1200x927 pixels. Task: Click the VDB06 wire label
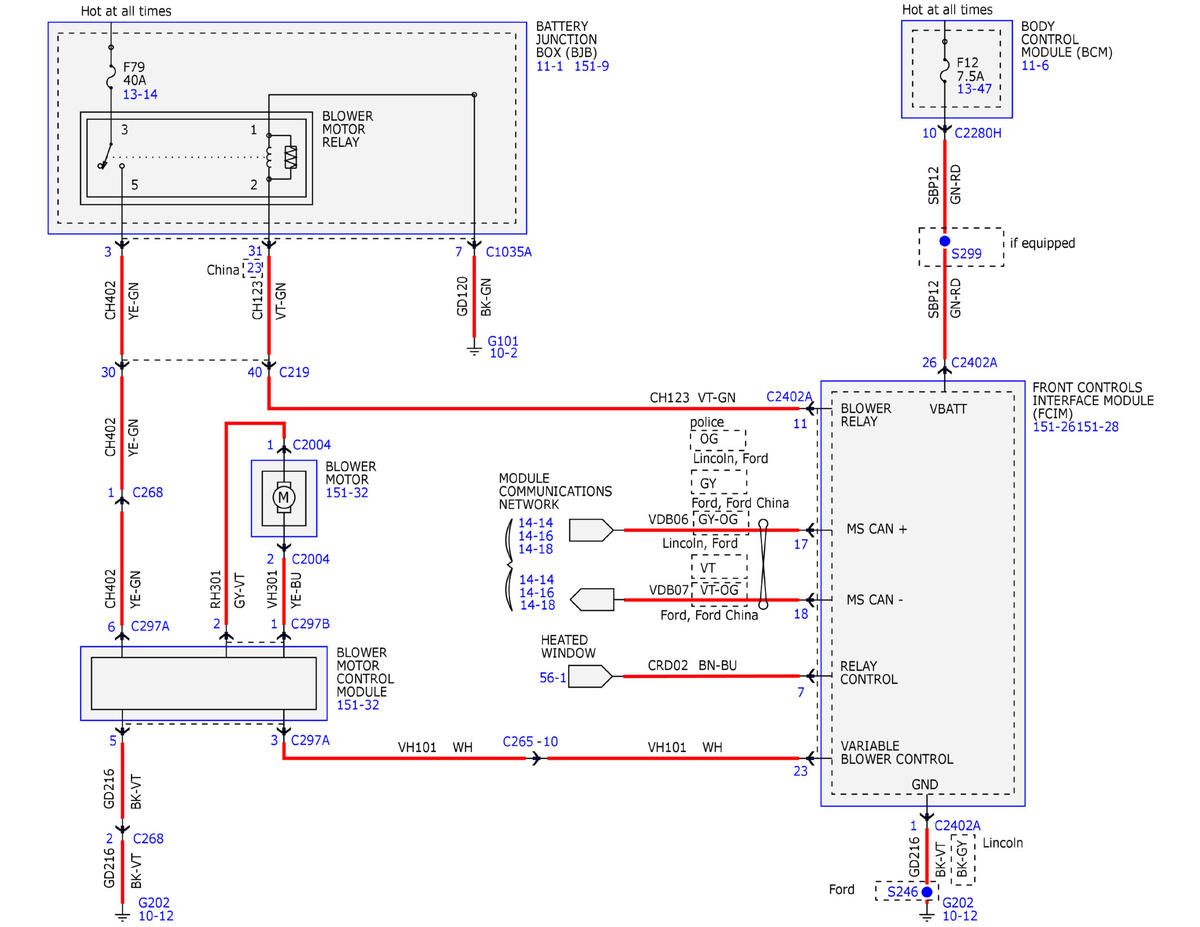tap(669, 520)
